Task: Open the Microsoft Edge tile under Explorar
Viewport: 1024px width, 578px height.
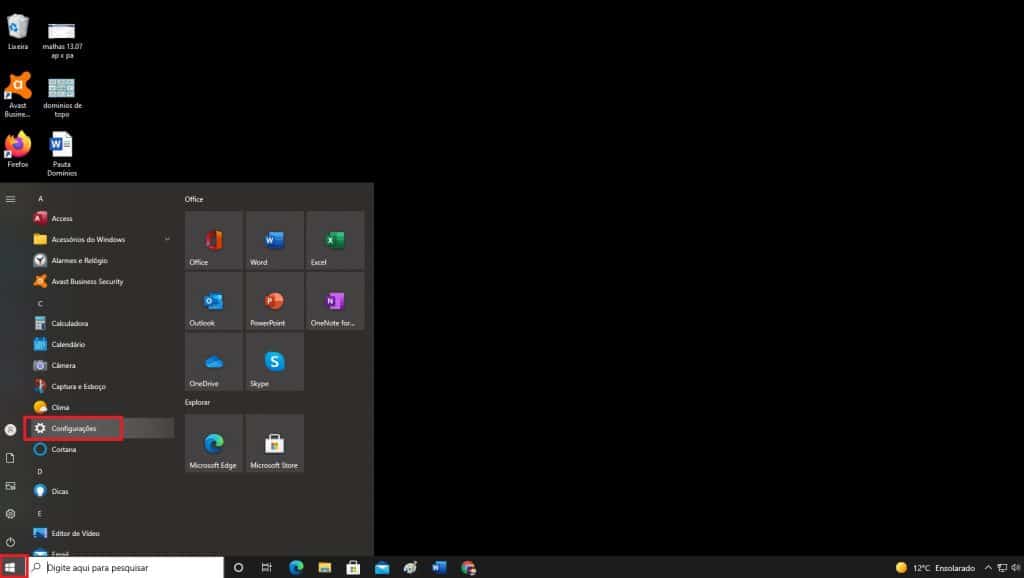Action: 214,443
